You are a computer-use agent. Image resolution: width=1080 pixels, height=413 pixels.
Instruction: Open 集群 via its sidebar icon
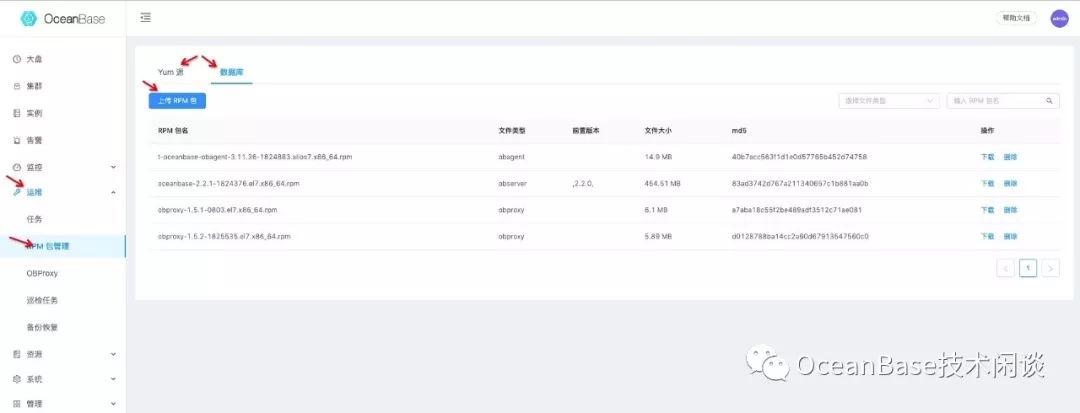[x=17, y=87]
